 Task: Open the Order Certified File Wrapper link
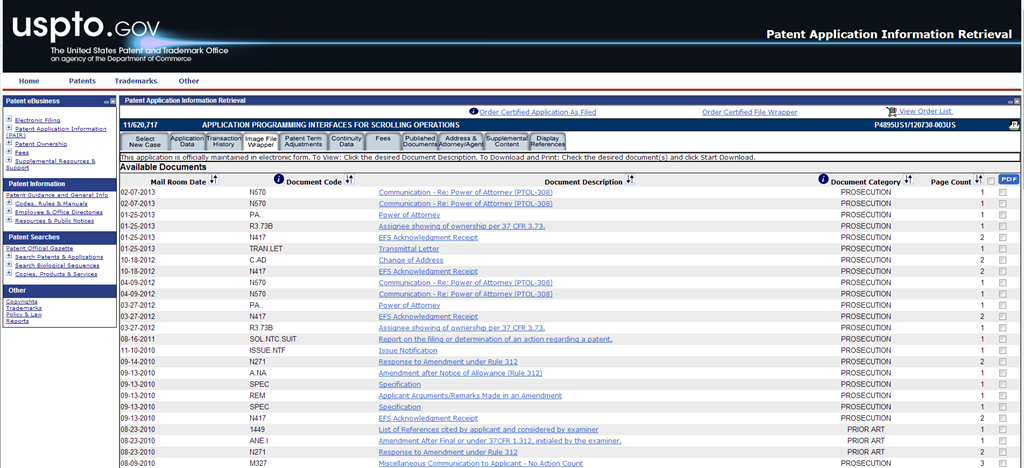(750, 112)
